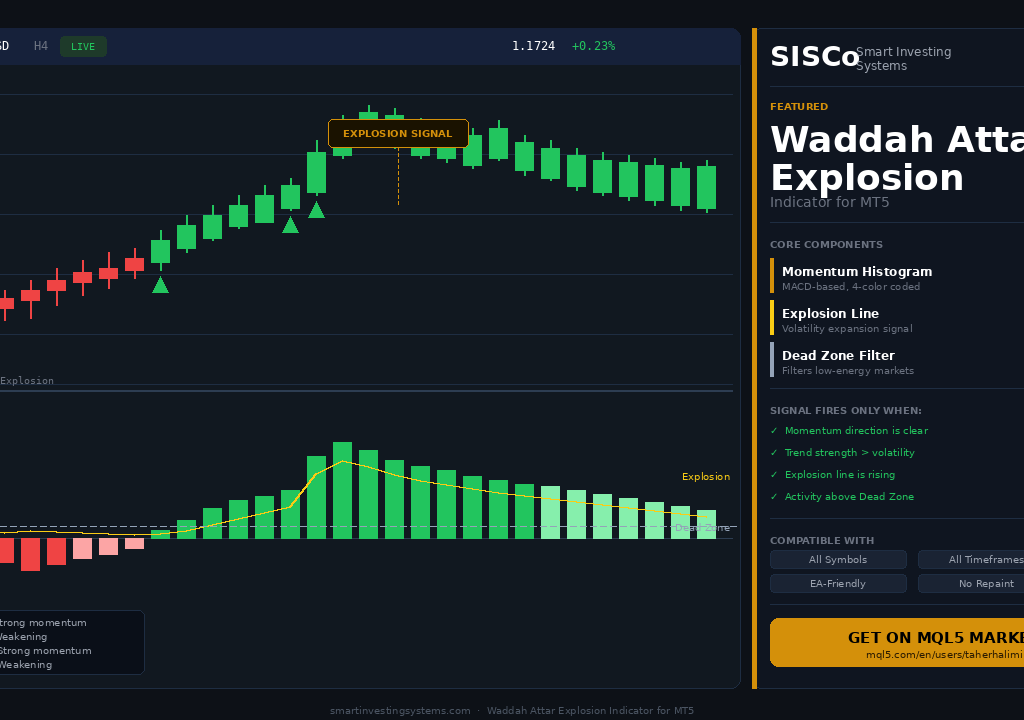
Task: Click the EXPLOSION SIGNAL callout label
Action: tap(398, 133)
